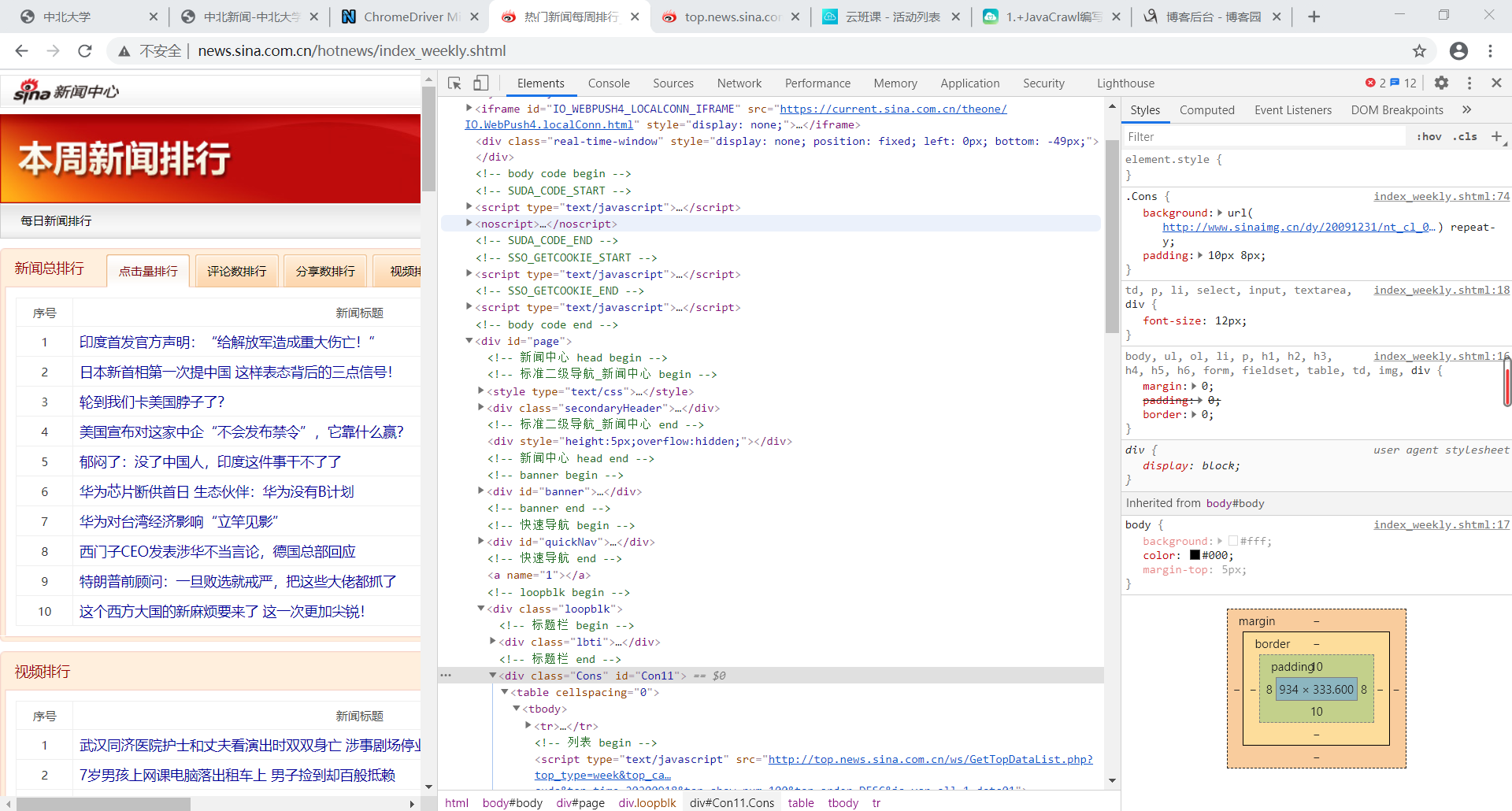The image size is (1512, 811).
Task: Switch to the Sources tab
Action: click(673, 83)
